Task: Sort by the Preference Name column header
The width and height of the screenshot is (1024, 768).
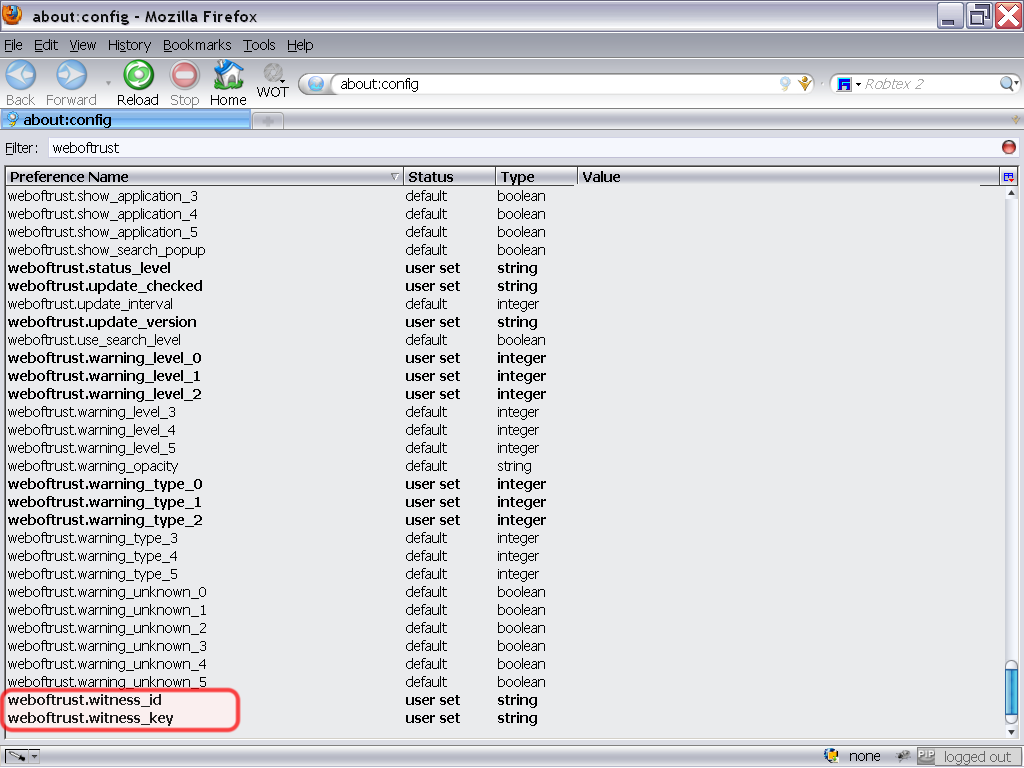Action: [204, 177]
